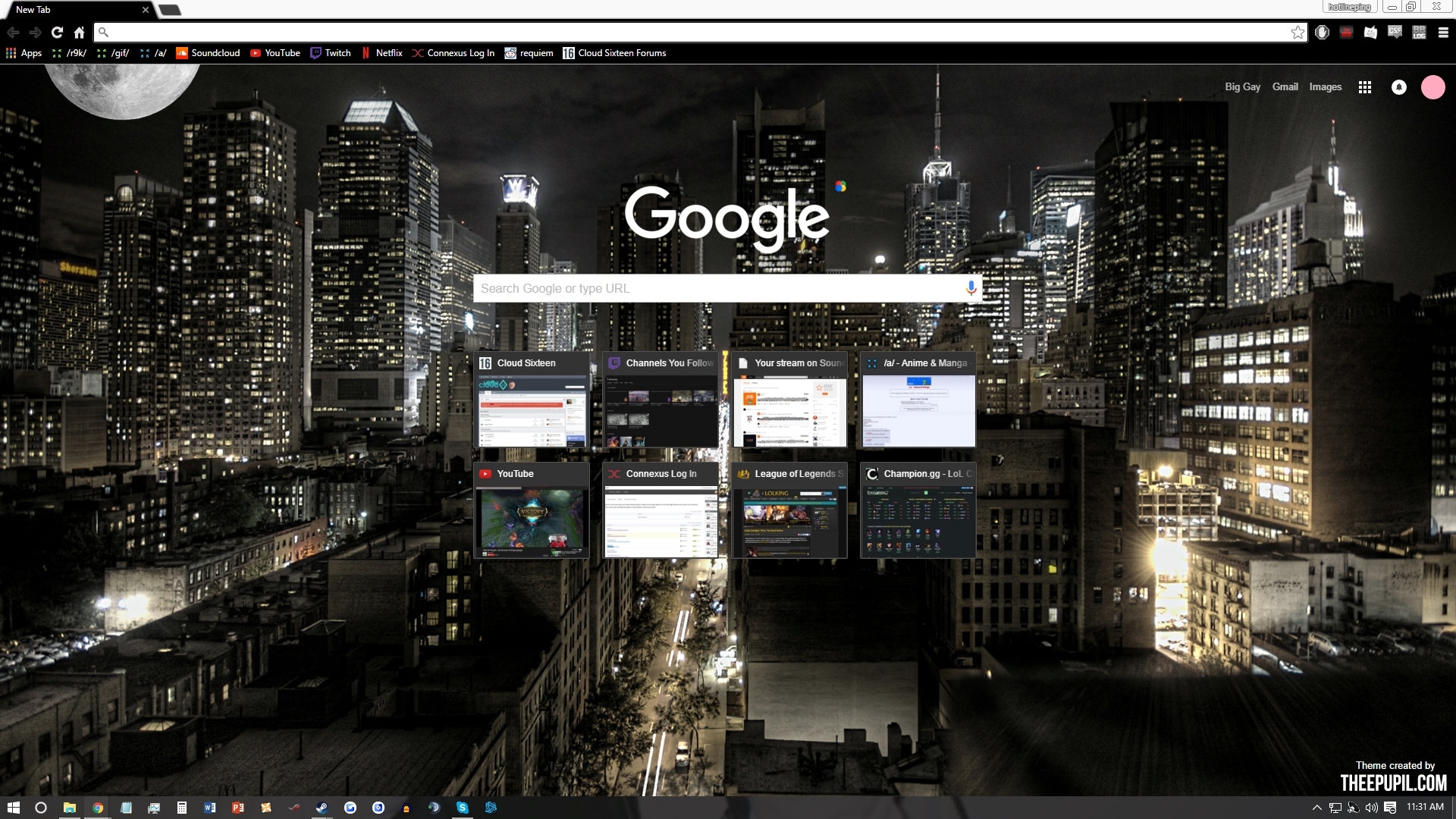Click the Gmail link
The image size is (1456, 819).
click(1285, 87)
